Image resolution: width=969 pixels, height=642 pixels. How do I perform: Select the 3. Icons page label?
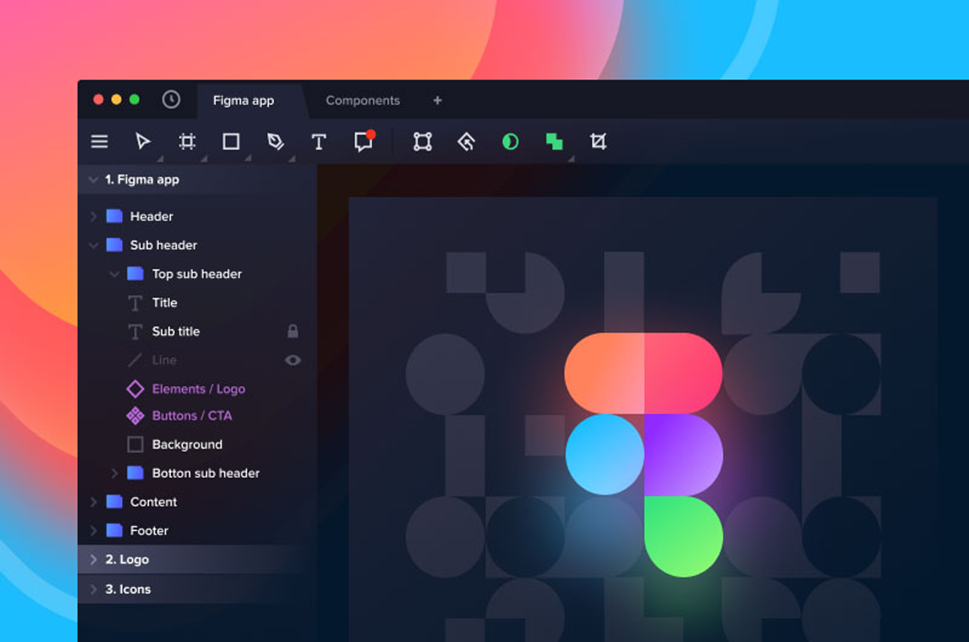point(128,589)
